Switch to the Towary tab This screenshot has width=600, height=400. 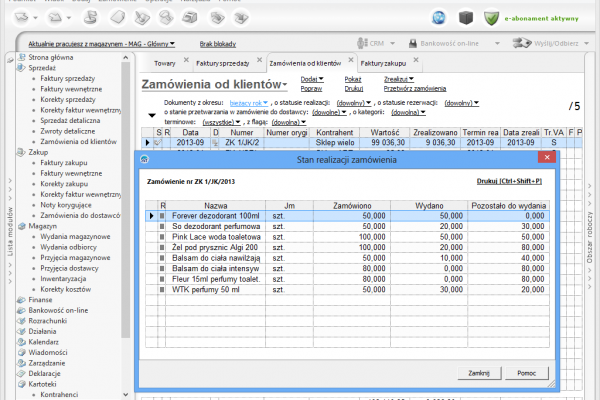[164, 63]
